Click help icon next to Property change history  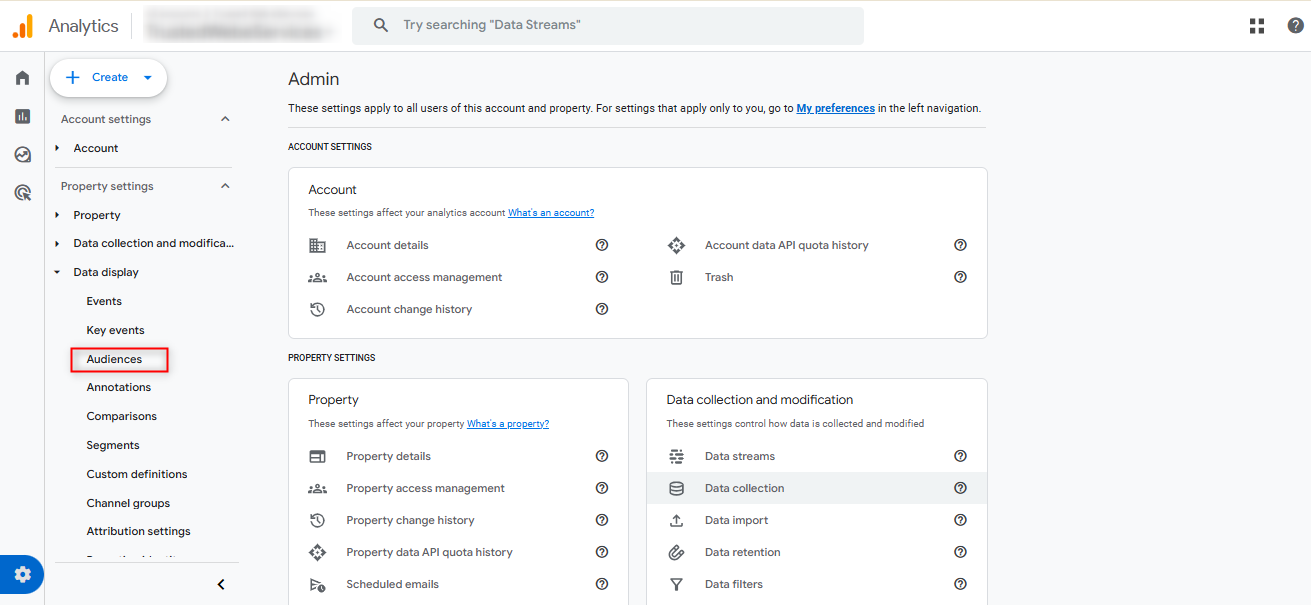[x=602, y=520]
